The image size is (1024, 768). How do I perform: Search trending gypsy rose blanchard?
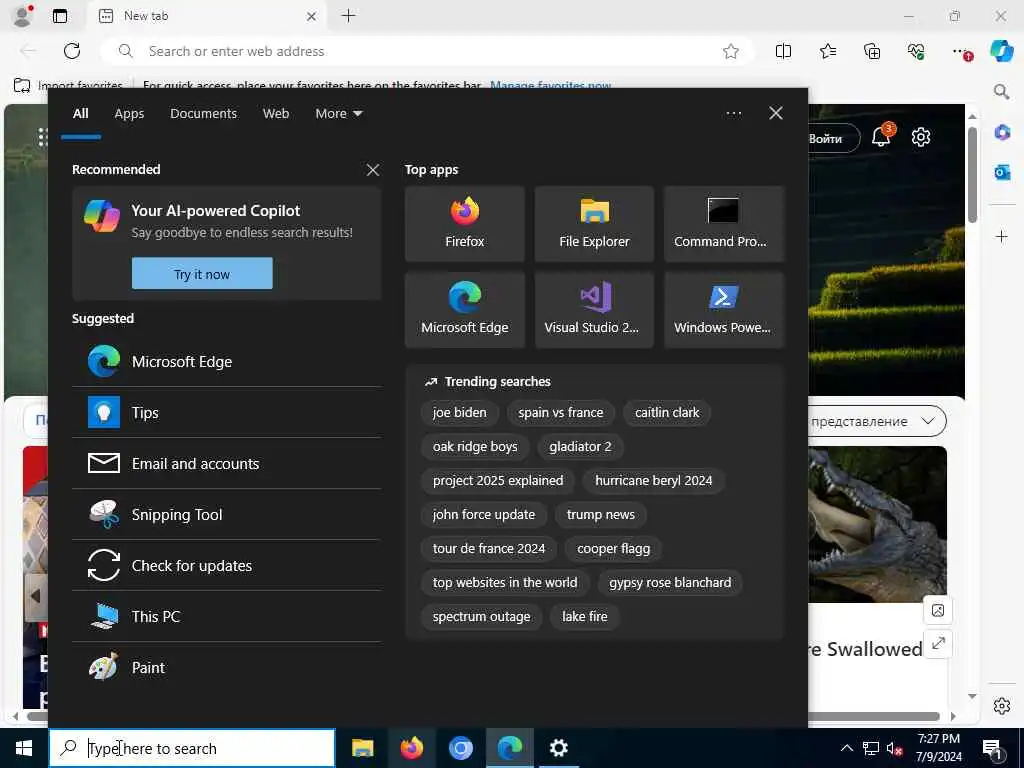pos(670,583)
